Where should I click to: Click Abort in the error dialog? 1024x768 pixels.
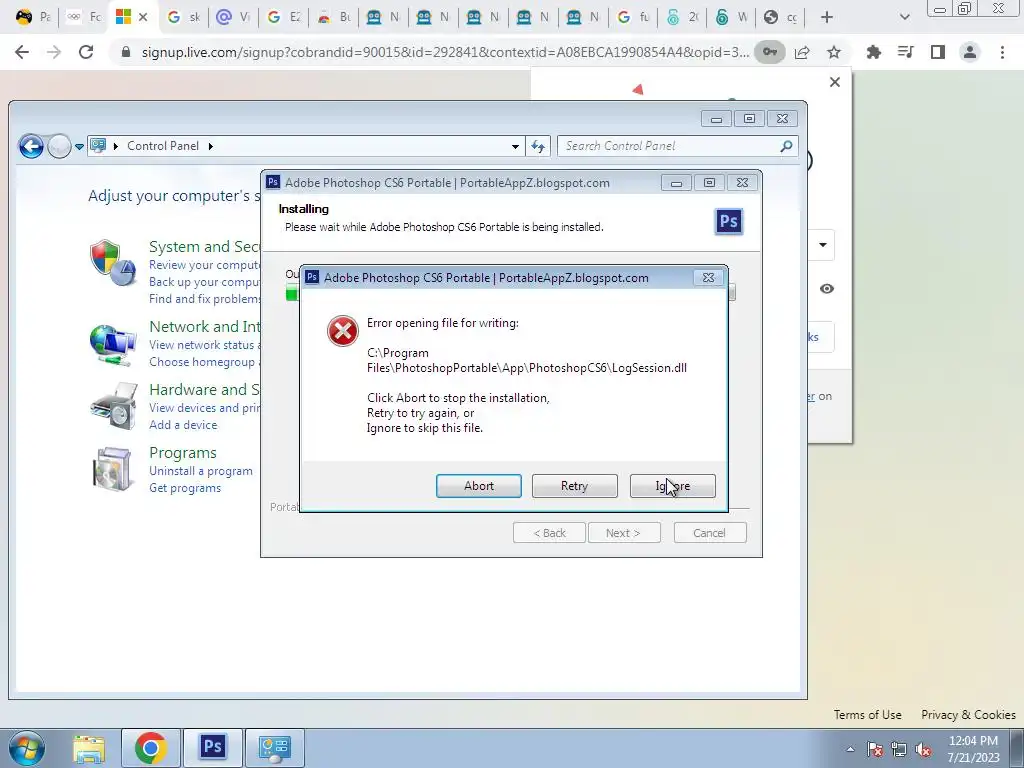(479, 486)
